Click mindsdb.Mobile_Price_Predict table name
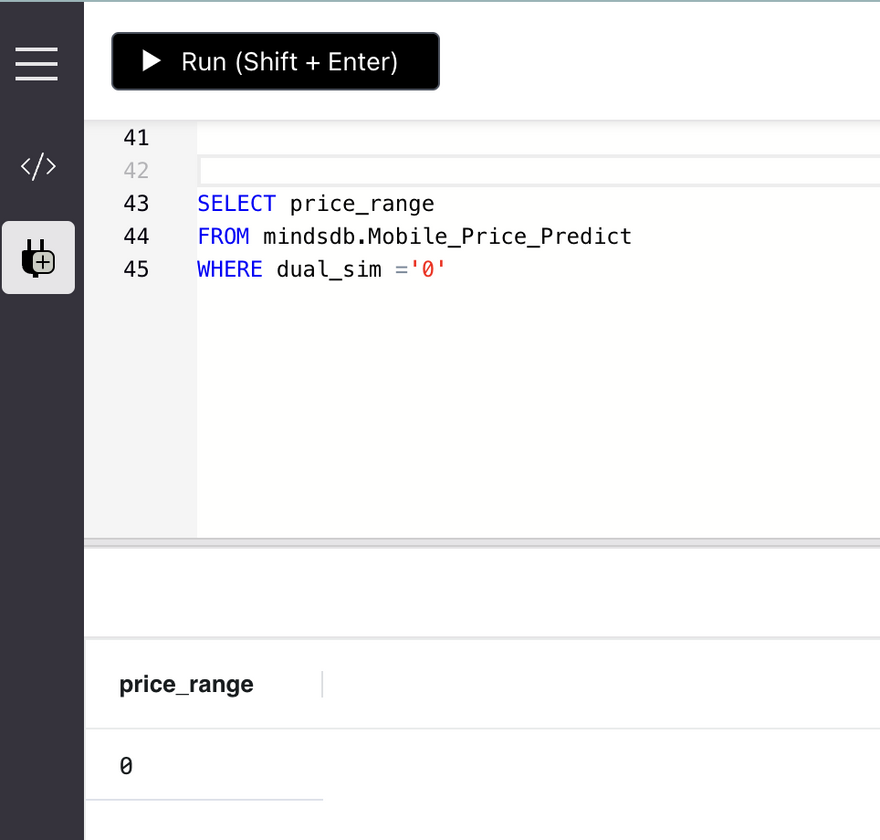Image resolution: width=880 pixels, height=840 pixels. click(x=447, y=237)
